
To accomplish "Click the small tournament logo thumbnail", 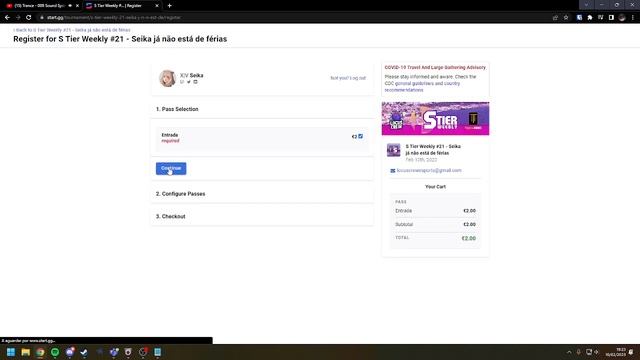I will [393, 150].
